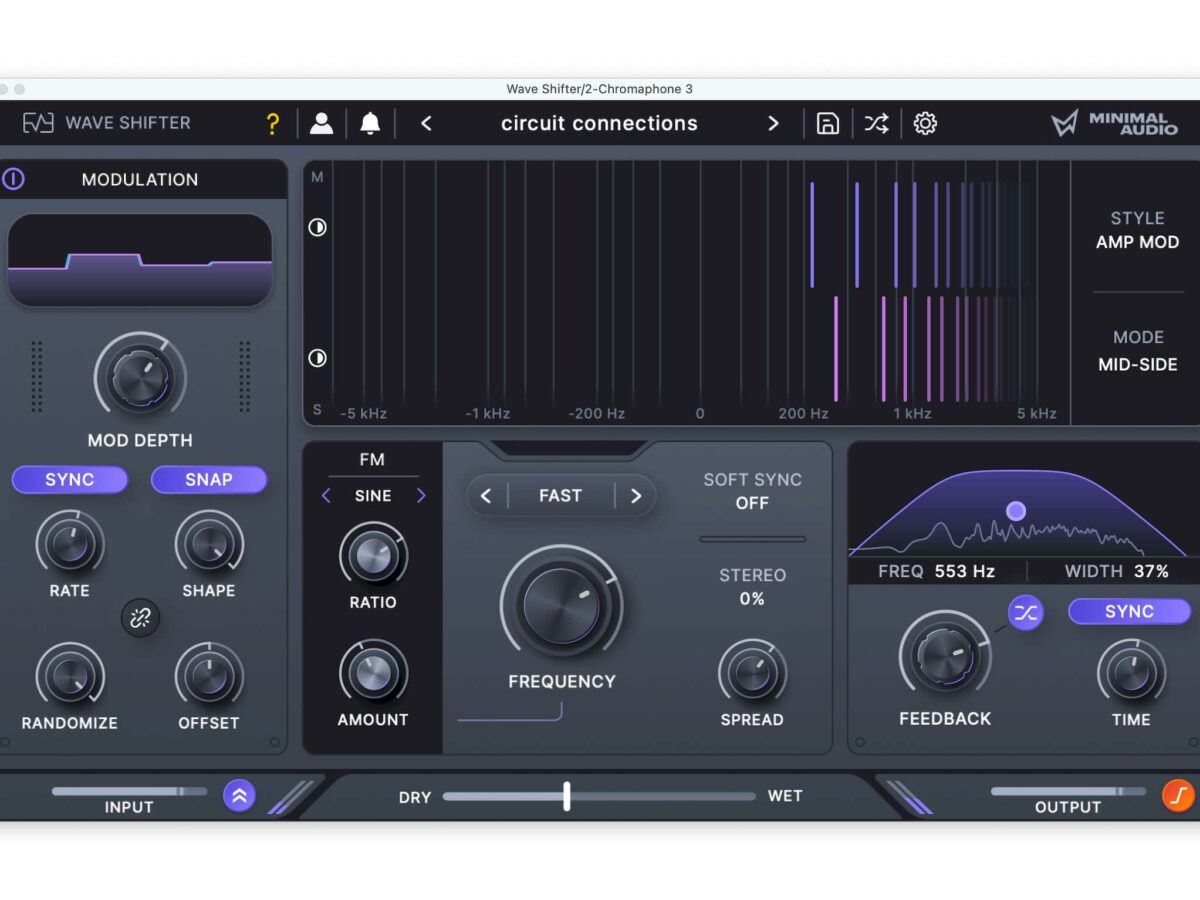Click the notifications bell icon
This screenshot has height=900, width=1200.
370,124
